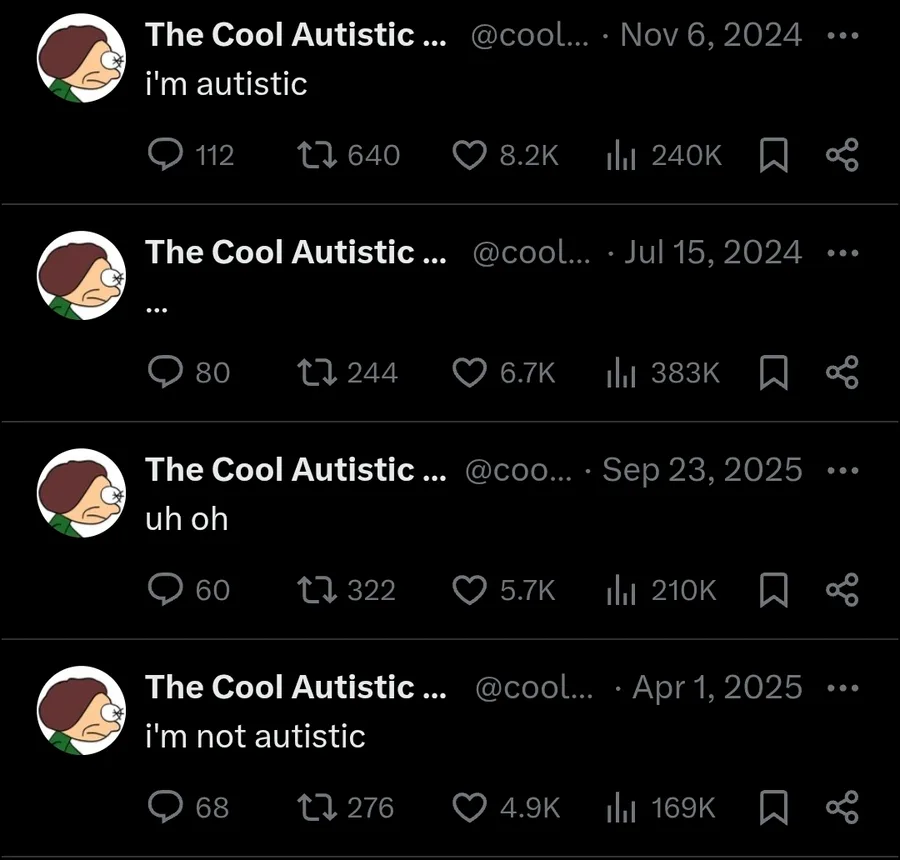Like the tweet with 6.7K likes

(x=469, y=372)
